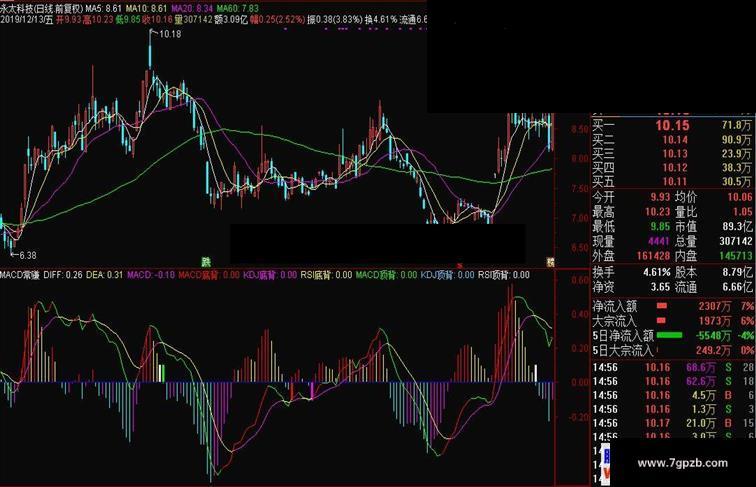Click the date 2019/12/13/五 in header

(x=27, y=20)
